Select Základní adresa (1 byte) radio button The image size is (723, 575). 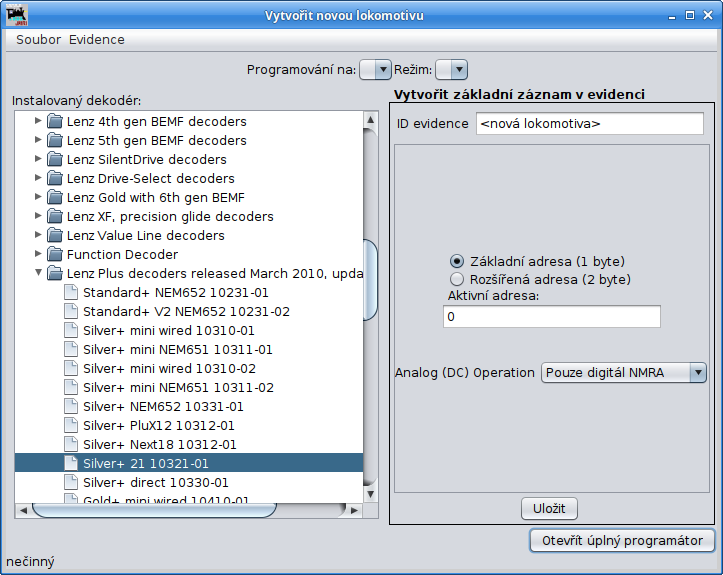pos(458,260)
